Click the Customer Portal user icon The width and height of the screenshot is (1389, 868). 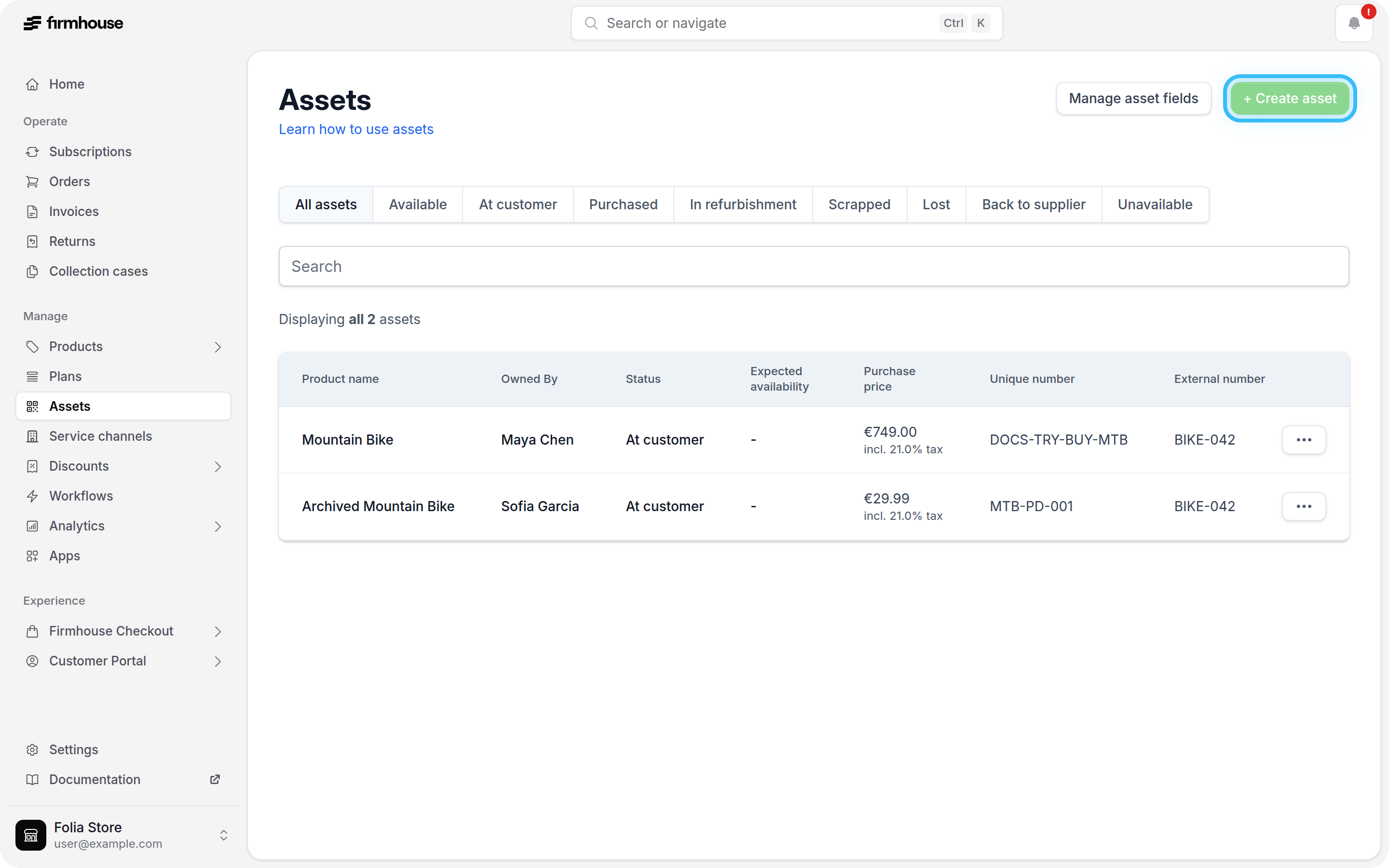33,661
